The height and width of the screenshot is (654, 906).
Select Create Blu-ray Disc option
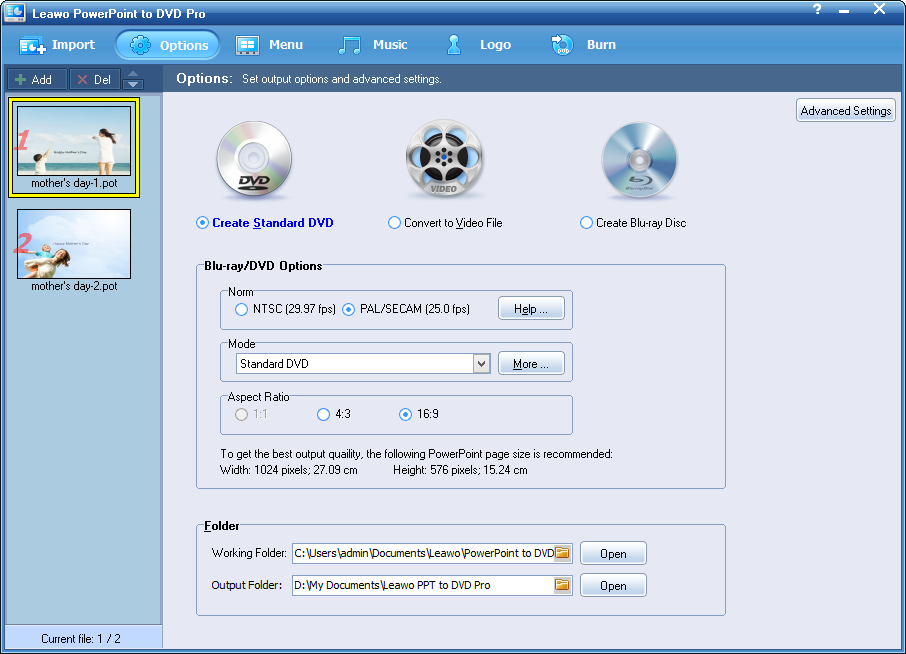633,223
